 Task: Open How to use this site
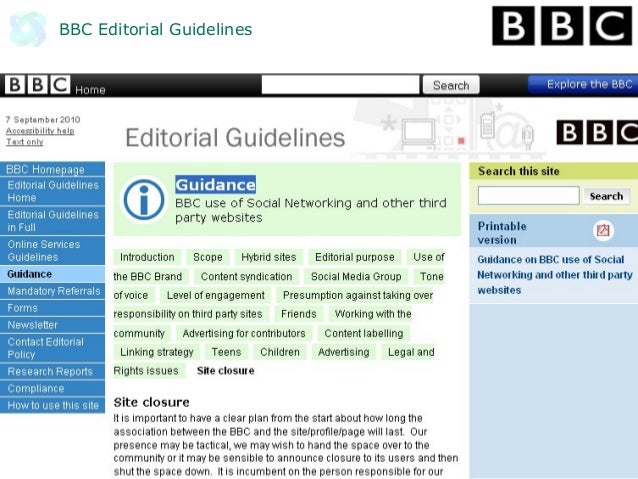(x=52, y=405)
